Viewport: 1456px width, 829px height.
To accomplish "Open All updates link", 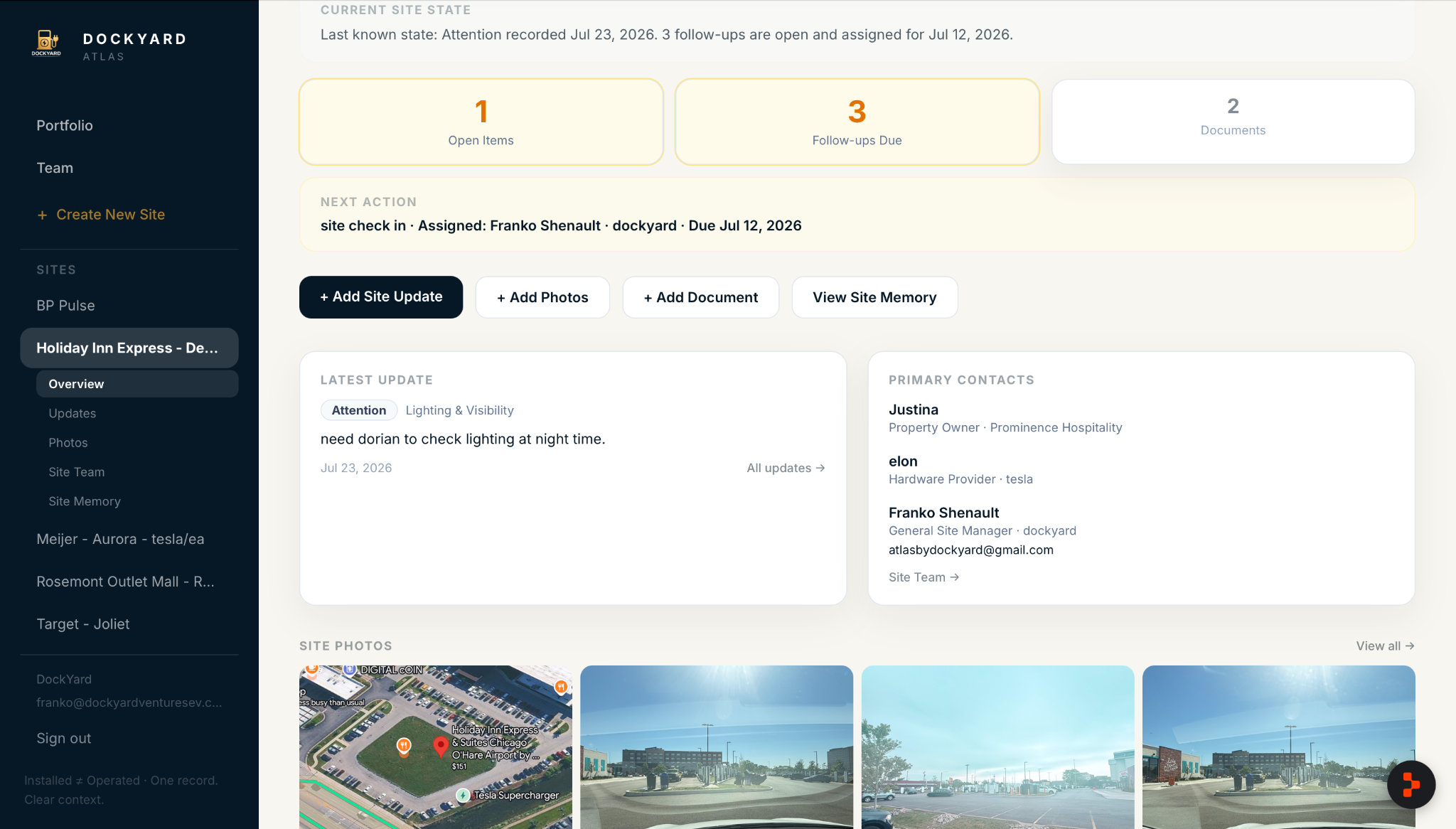I will [x=786, y=468].
